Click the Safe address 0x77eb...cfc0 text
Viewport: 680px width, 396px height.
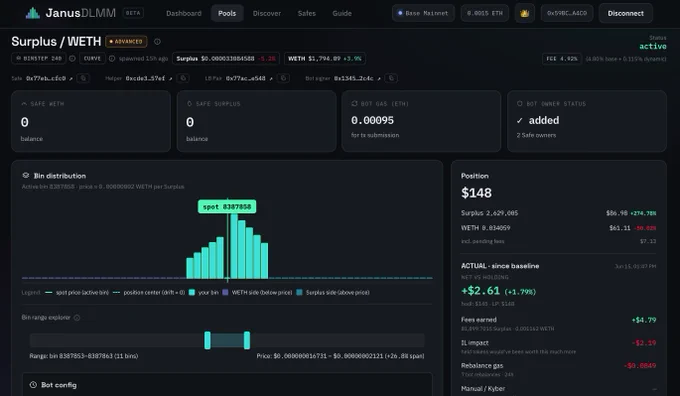[x=46, y=79]
